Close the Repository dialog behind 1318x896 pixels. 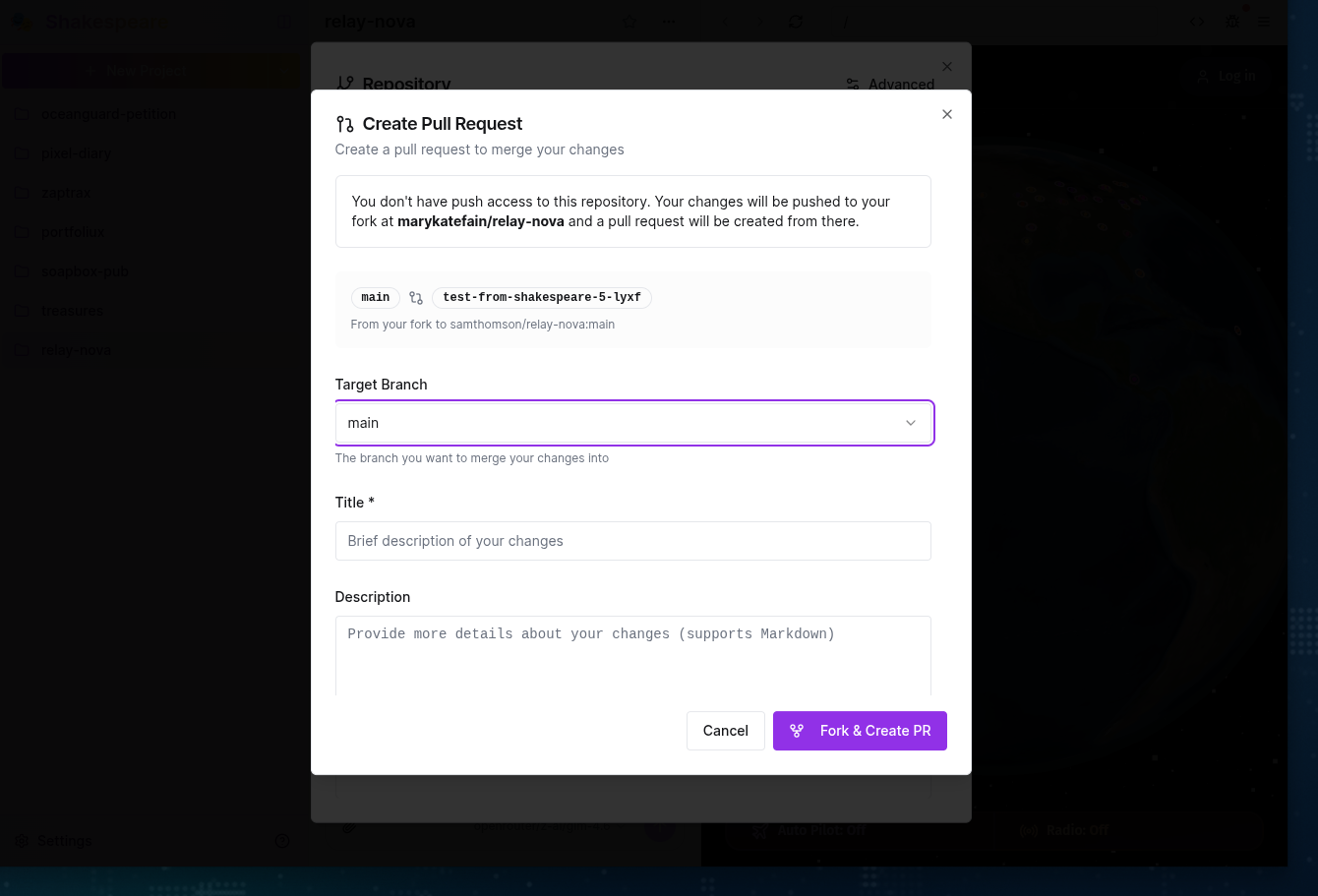pos(946,67)
